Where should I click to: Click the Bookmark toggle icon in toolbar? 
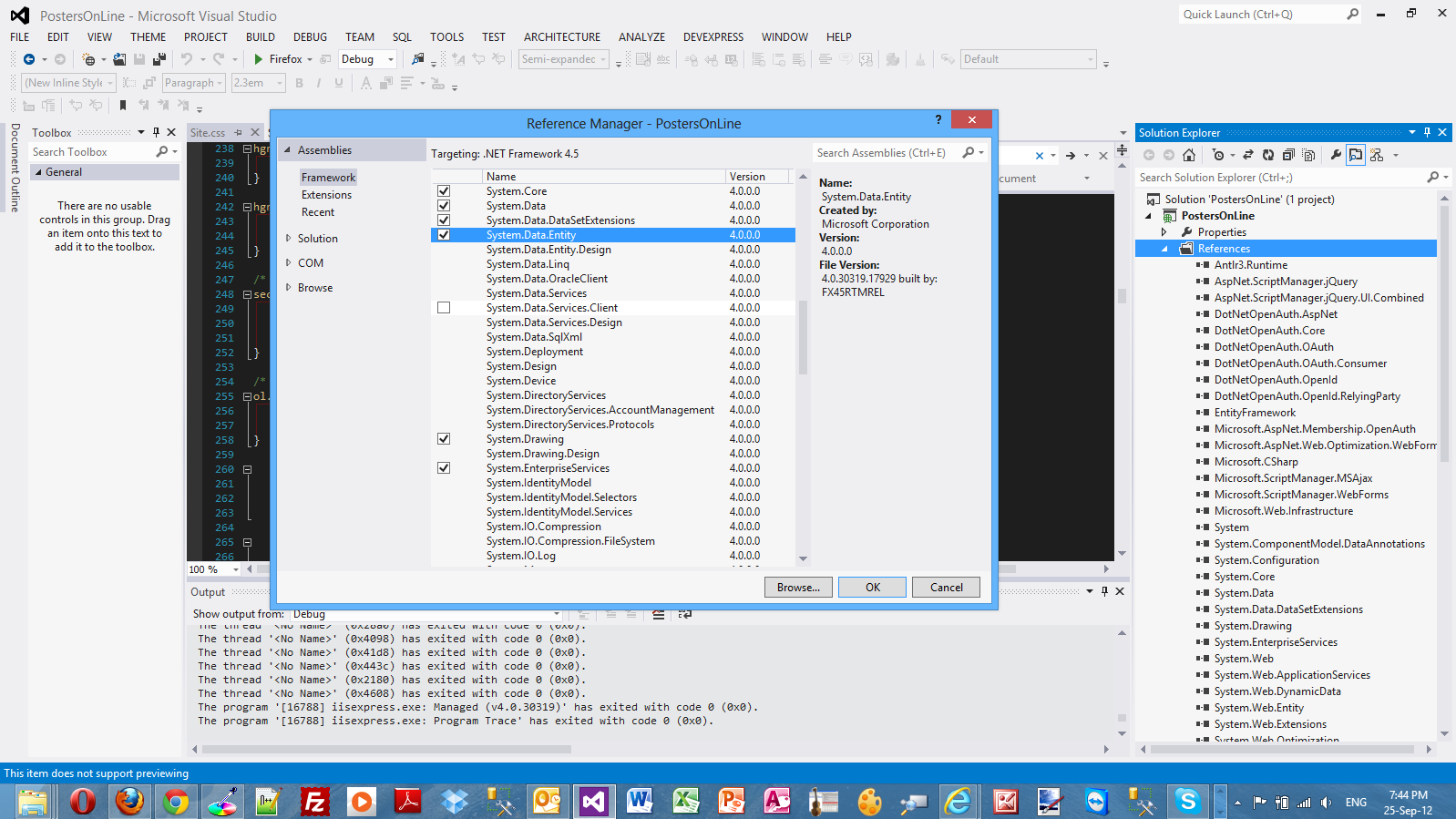(123, 106)
